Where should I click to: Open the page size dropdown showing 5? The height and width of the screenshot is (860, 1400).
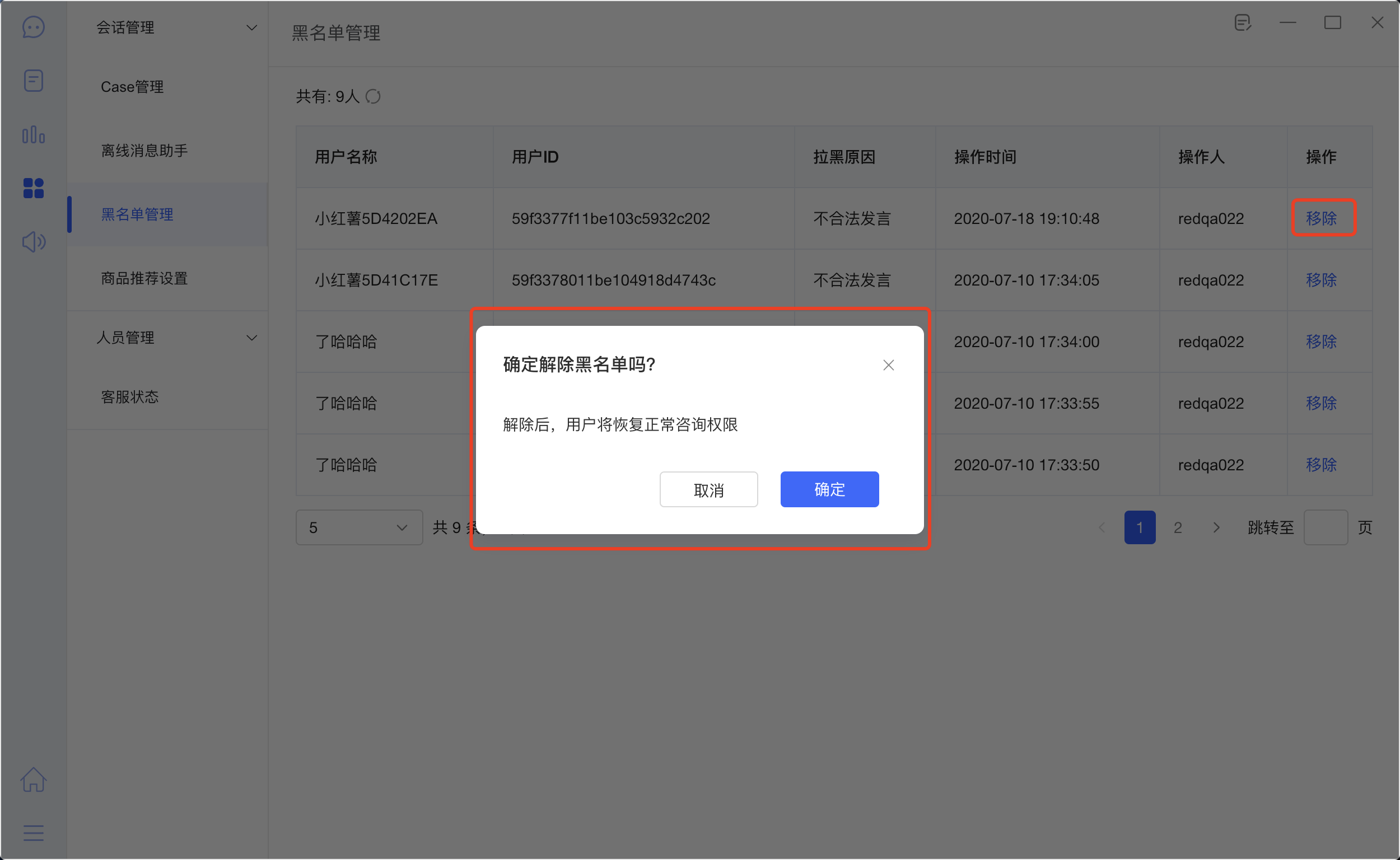pyautogui.click(x=358, y=528)
